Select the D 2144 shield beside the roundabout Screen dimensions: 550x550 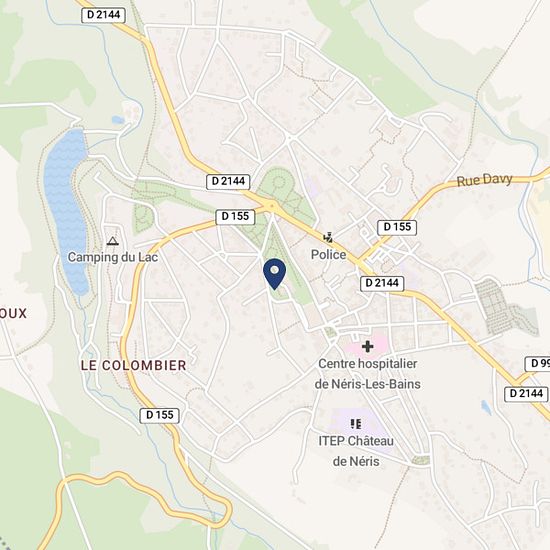pos(228,182)
